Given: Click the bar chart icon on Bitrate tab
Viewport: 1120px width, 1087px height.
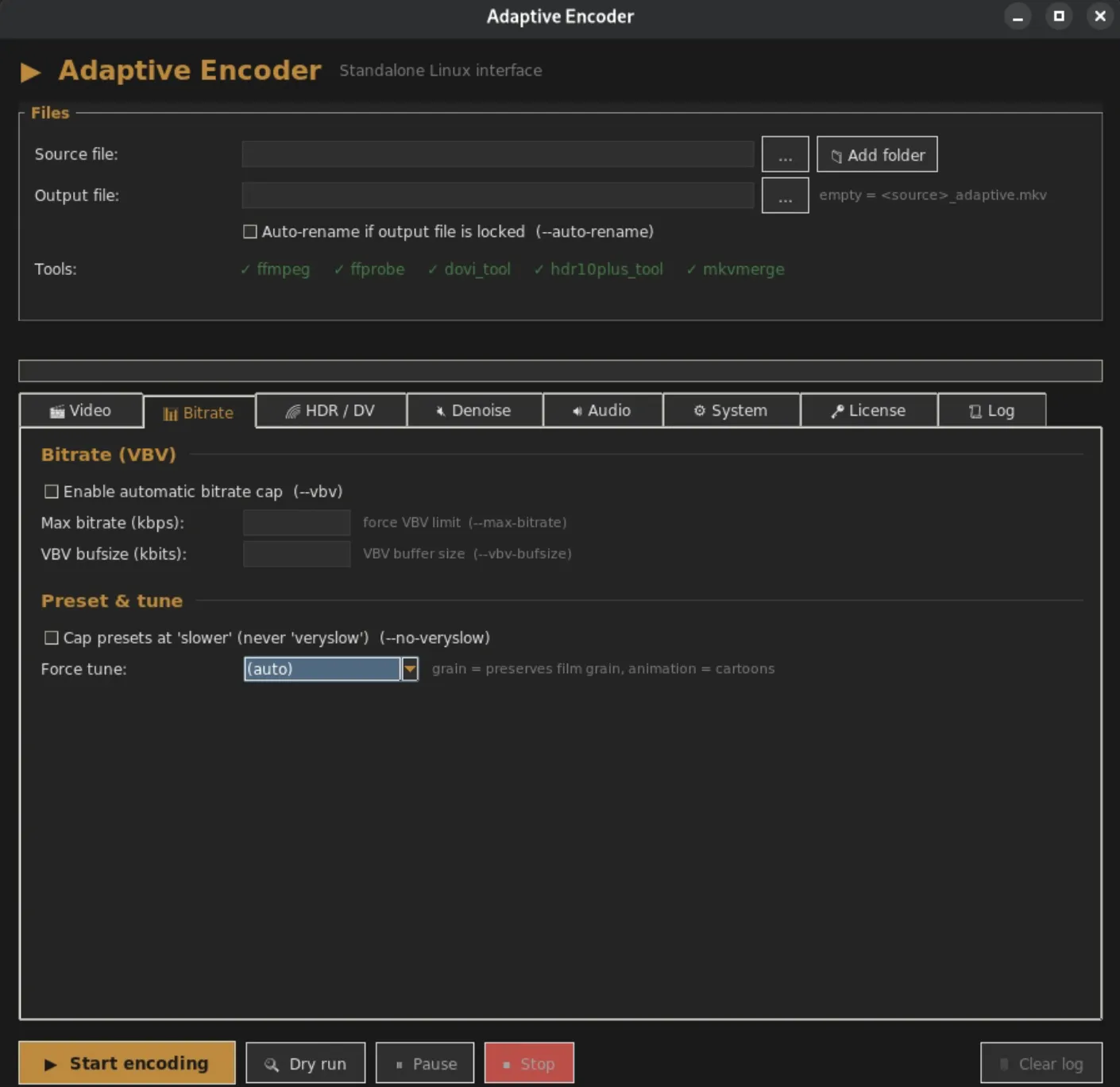Looking at the screenshot, I should [x=170, y=414].
